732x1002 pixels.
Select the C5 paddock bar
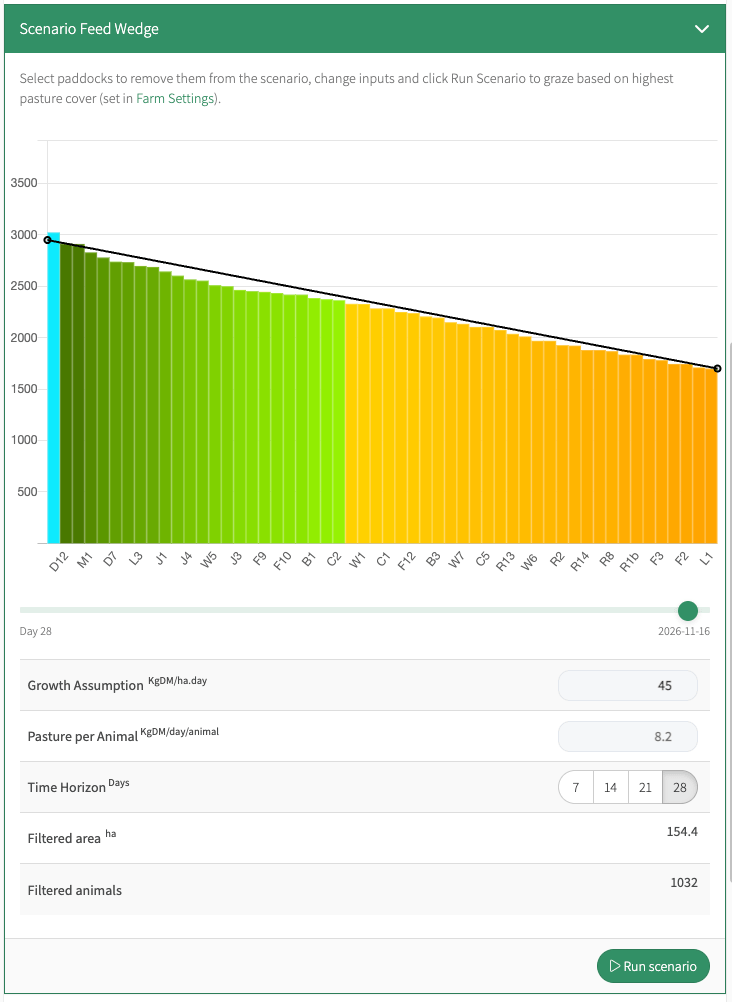point(476,435)
